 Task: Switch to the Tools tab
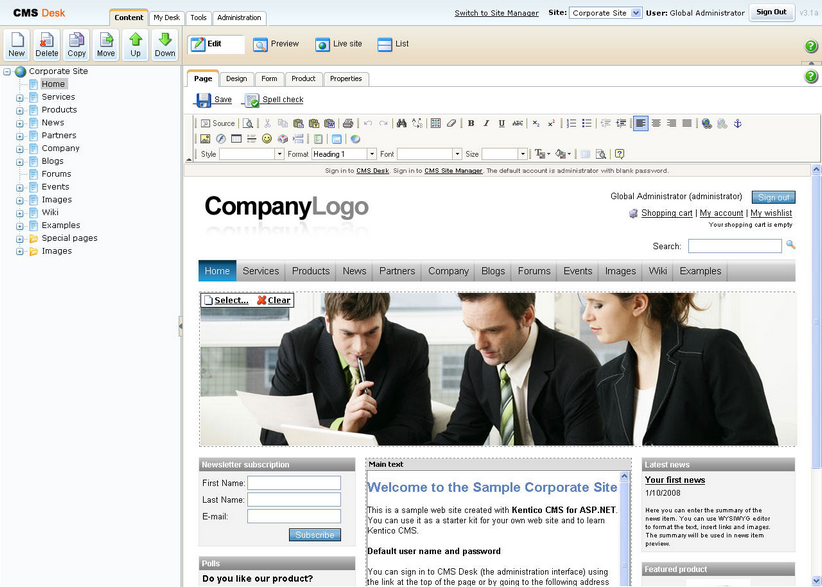tap(198, 18)
